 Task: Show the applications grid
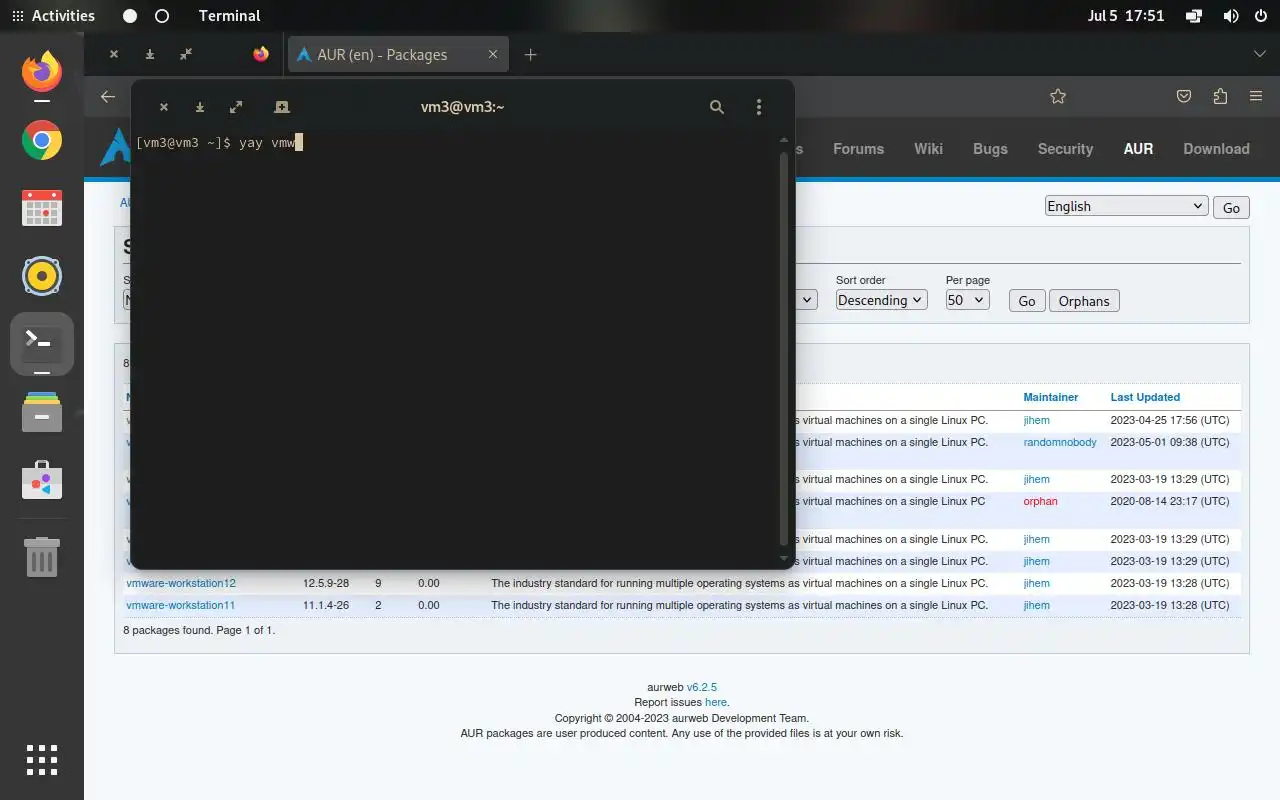tap(42, 760)
